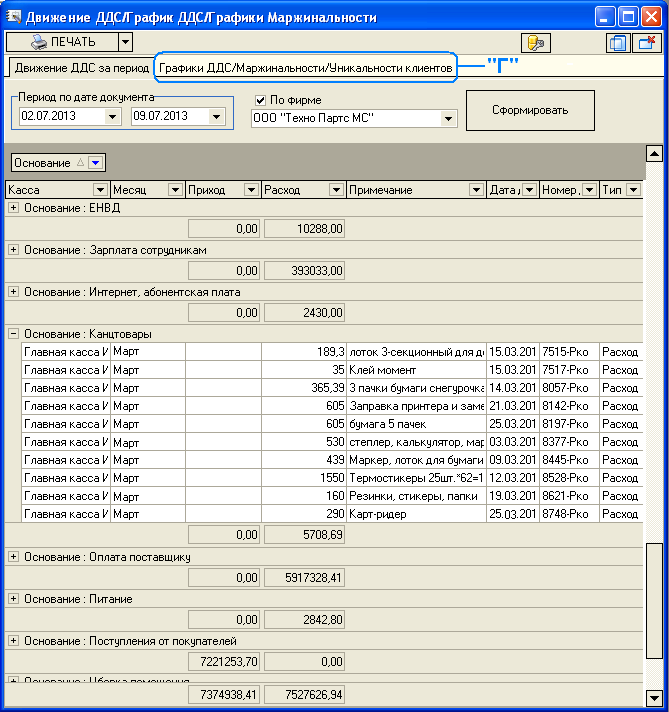Click the Канцтовары subtotal 5708,69

304,535
